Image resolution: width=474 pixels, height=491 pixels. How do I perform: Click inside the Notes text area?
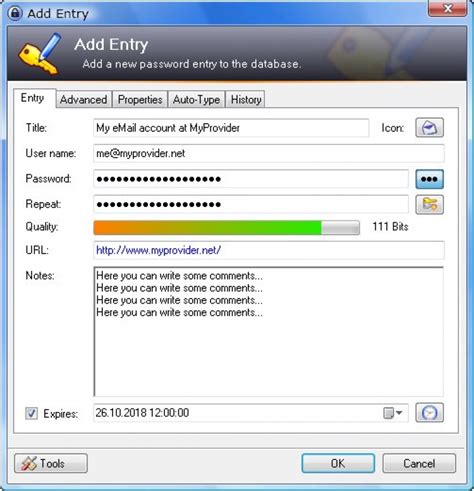269,332
